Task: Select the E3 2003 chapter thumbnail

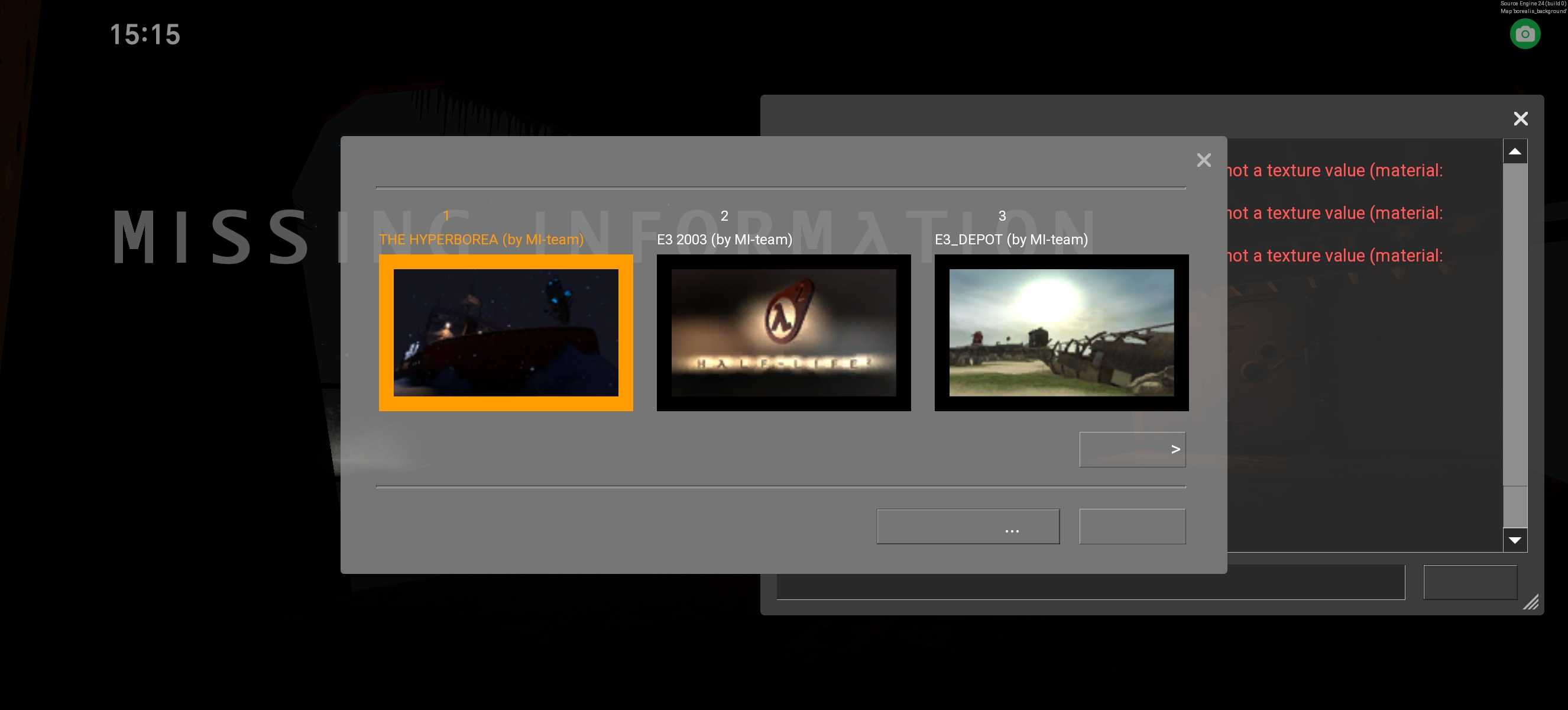Action: coord(783,333)
